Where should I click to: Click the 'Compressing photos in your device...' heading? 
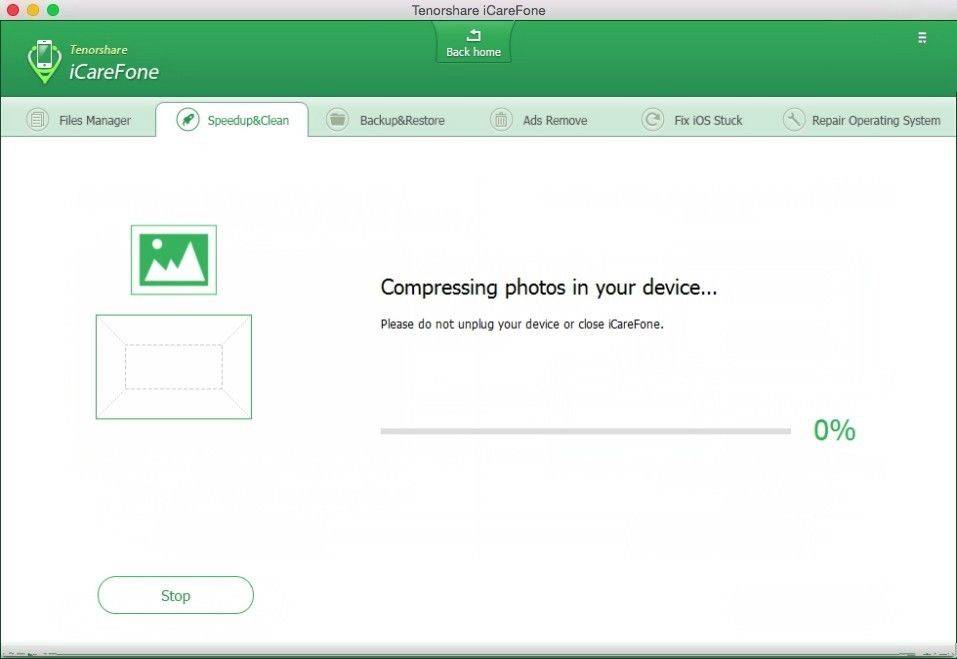coord(549,287)
